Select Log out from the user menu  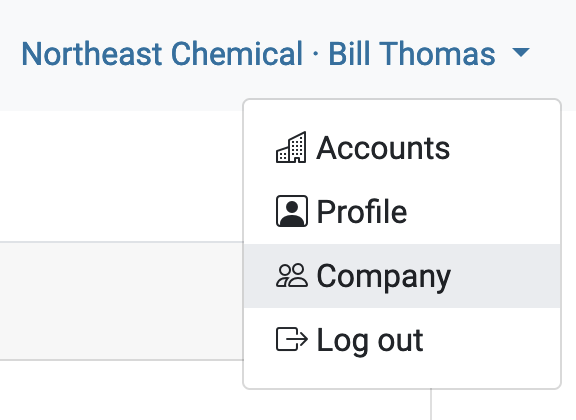click(x=402, y=340)
